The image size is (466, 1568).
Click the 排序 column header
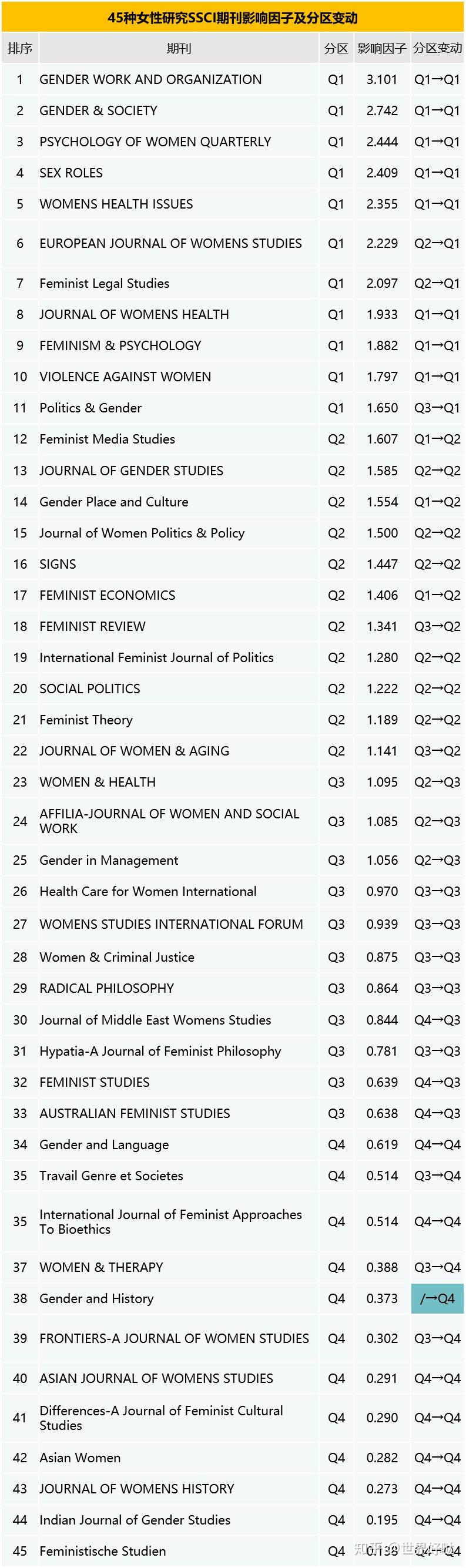(19, 49)
